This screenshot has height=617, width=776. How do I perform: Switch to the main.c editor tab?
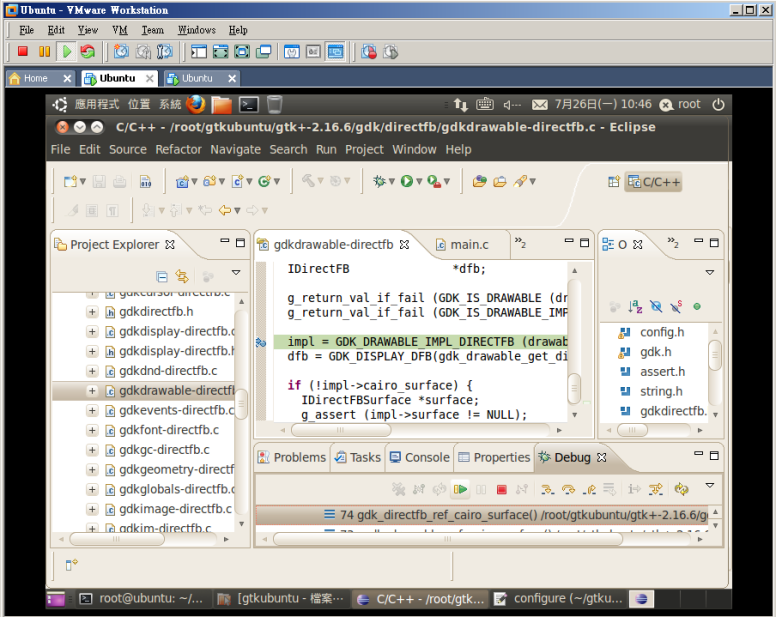tap(469, 244)
